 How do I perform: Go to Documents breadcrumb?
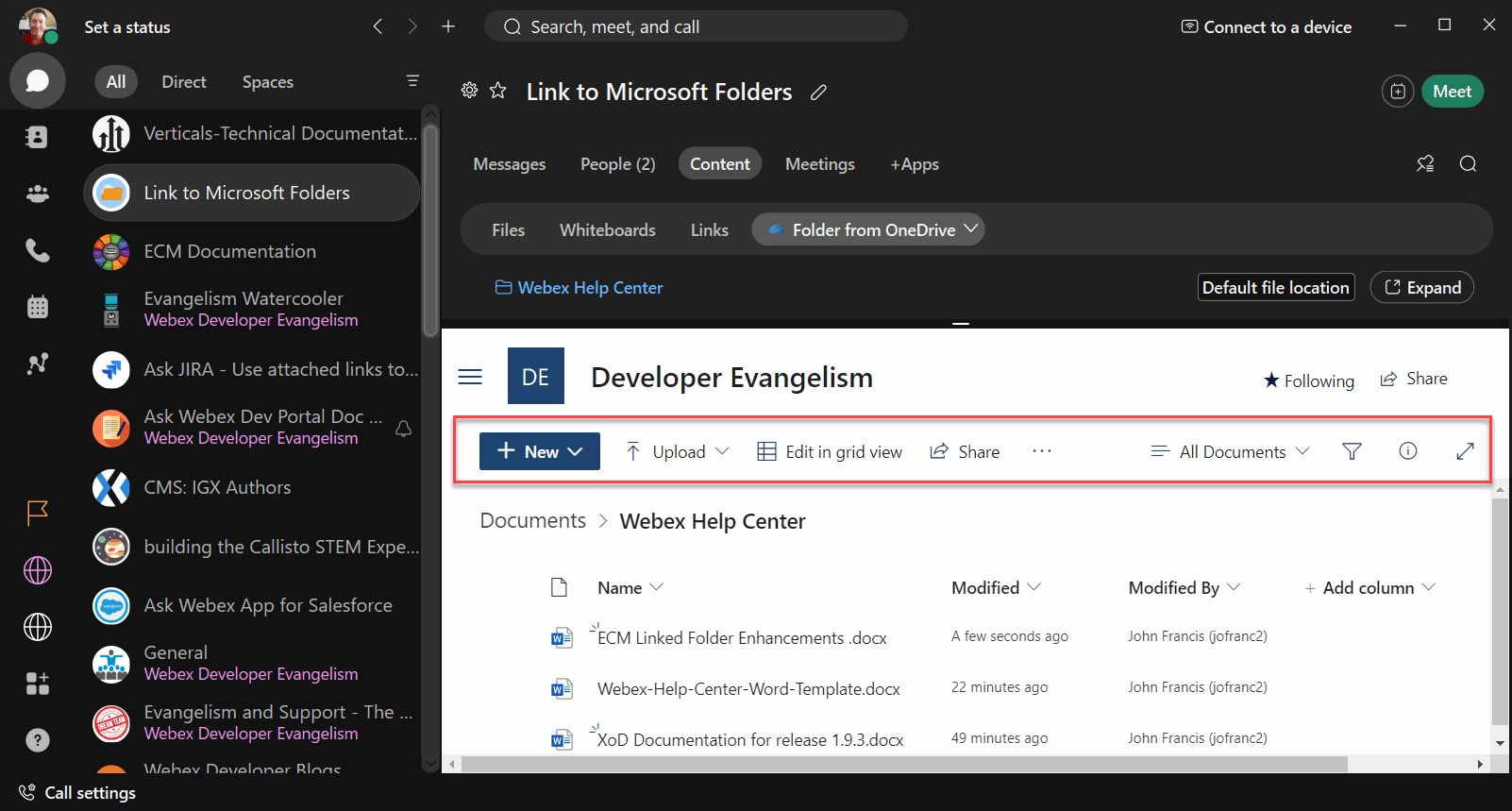coord(532,520)
